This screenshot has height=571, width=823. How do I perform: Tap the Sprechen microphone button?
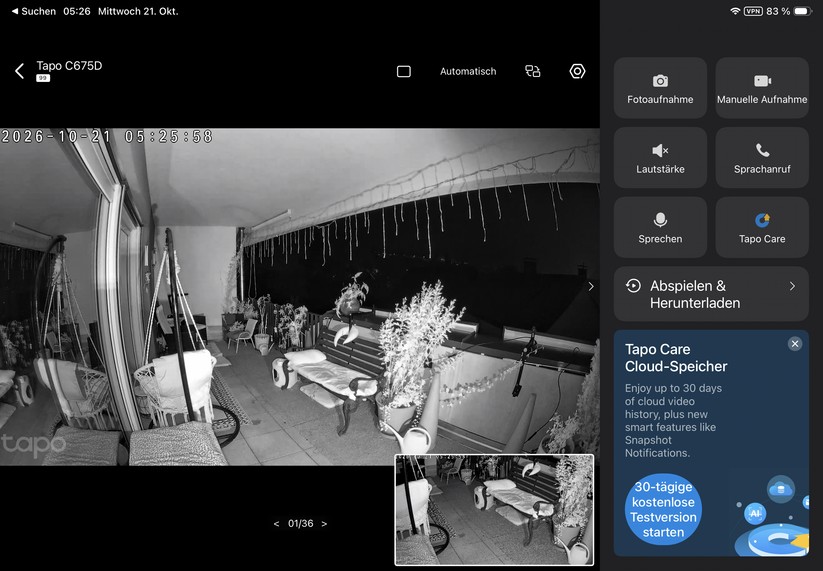click(x=660, y=227)
